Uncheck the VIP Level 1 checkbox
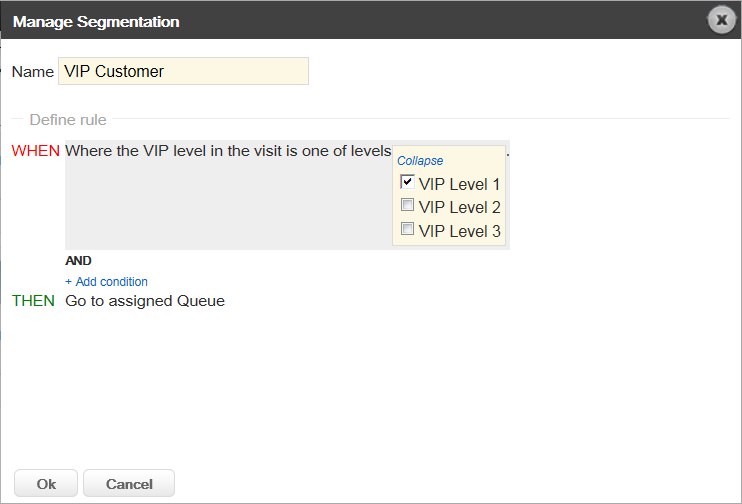The width and height of the screenshot is (742, 504). [x=407, y=182]
